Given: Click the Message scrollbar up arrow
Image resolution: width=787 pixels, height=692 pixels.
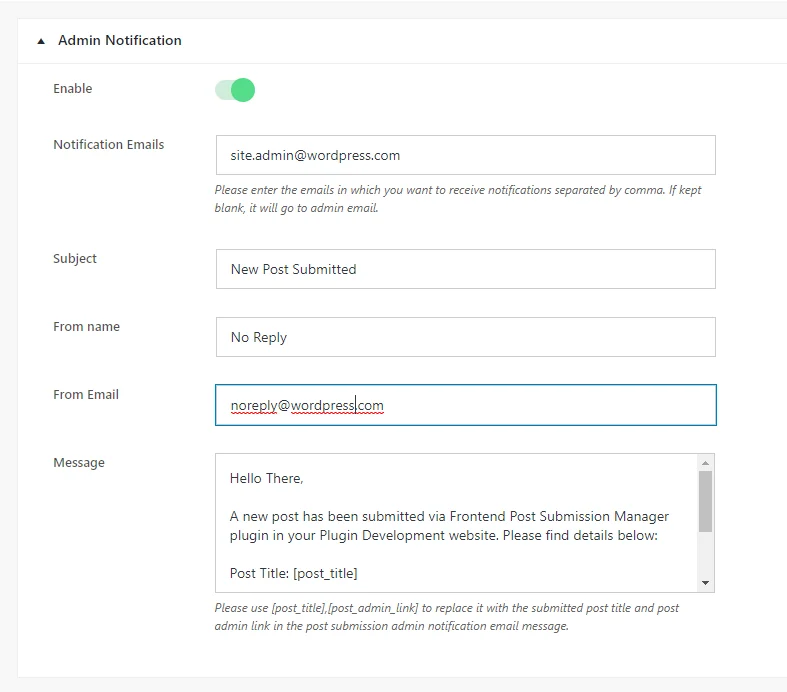Looking at the screenshot, I should pos(705,463).
